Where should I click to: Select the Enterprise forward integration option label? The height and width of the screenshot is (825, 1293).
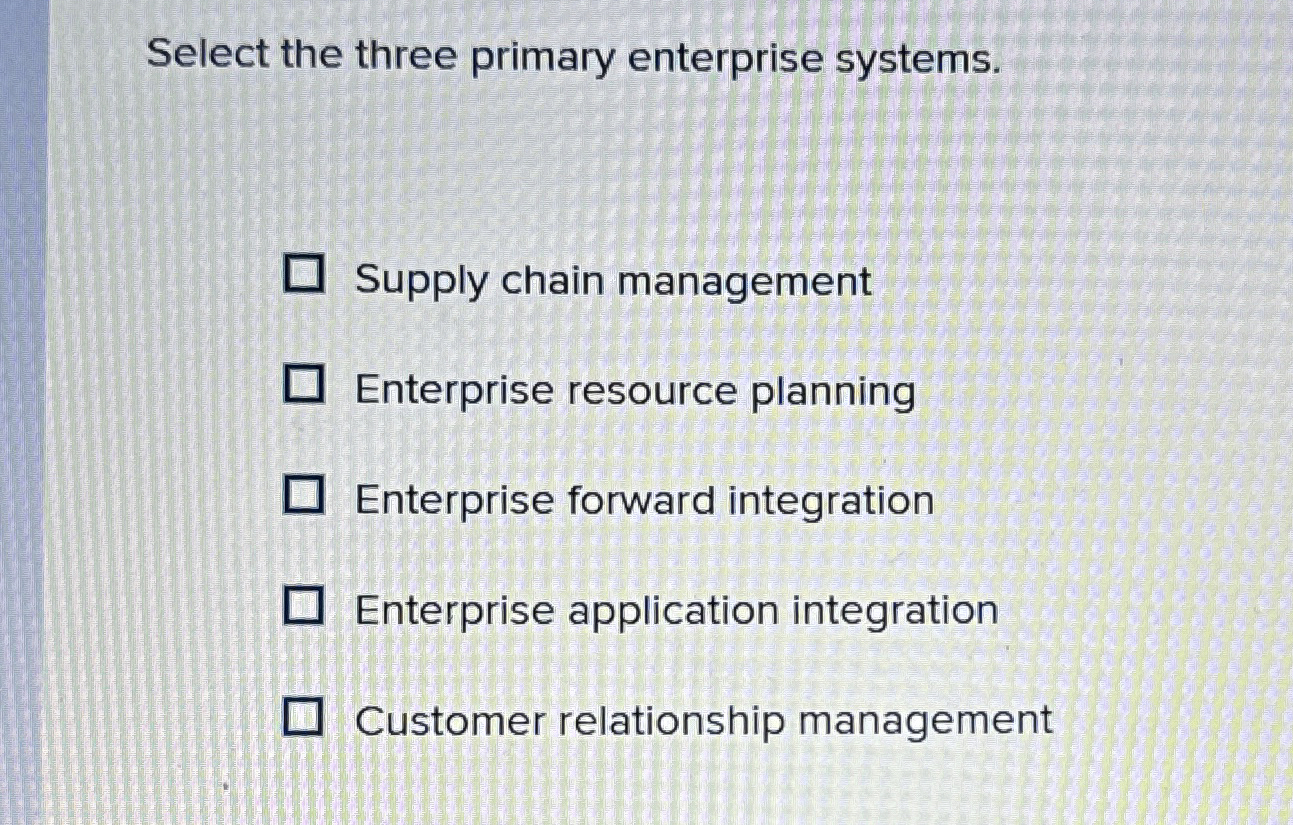[645, 500]
